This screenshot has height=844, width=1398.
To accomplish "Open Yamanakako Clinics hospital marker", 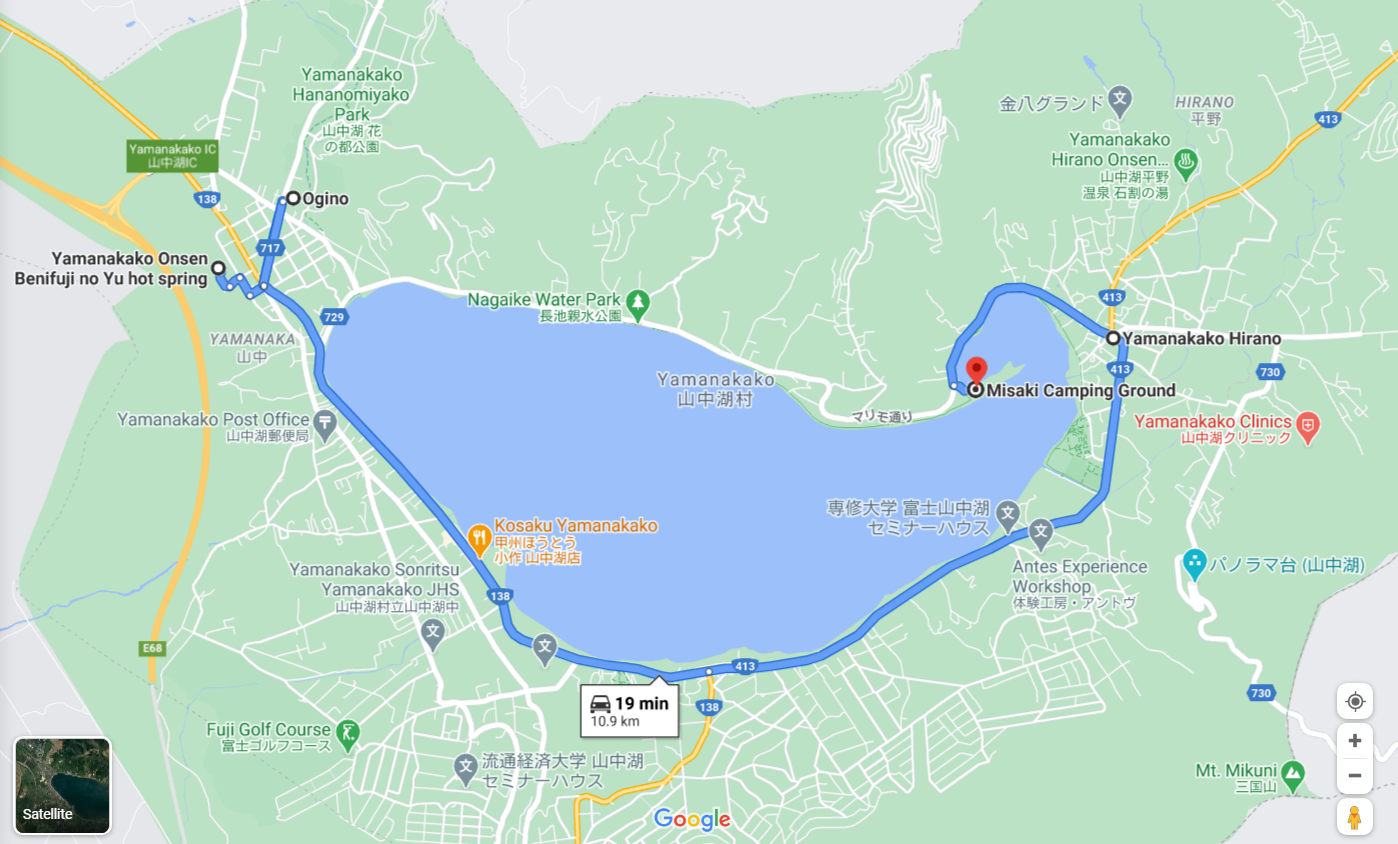I will click(1307, 424).
